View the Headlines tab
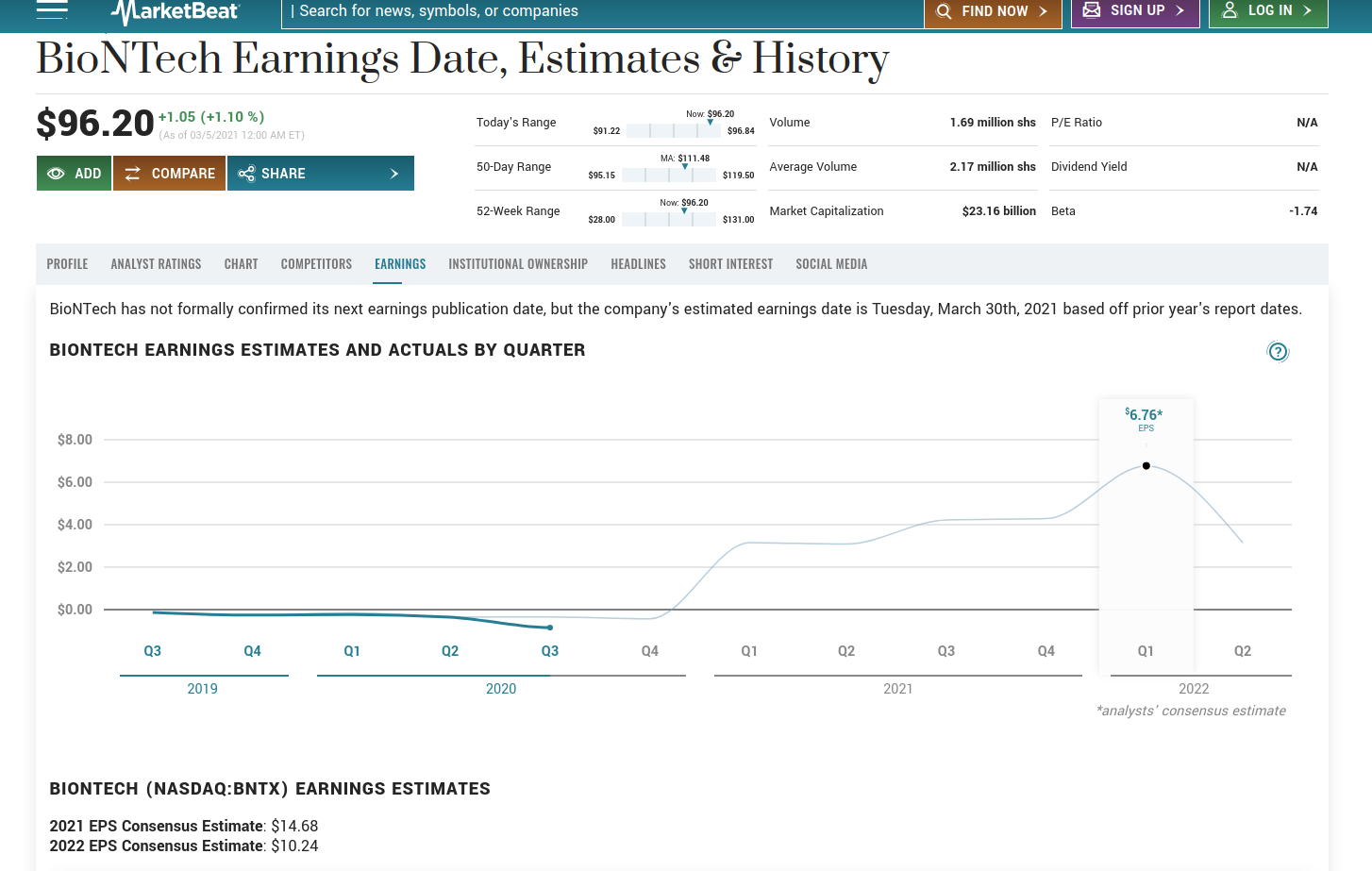1372x871 pixels. click(638, 264)
